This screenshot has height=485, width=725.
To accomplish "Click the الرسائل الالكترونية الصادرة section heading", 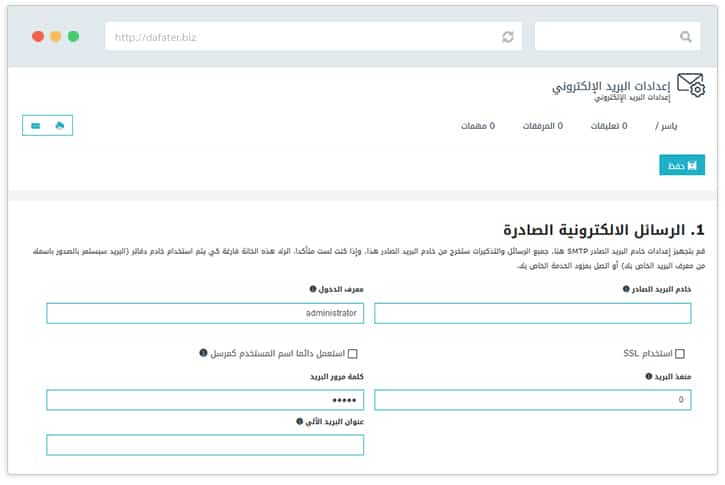I will [603, 230].
